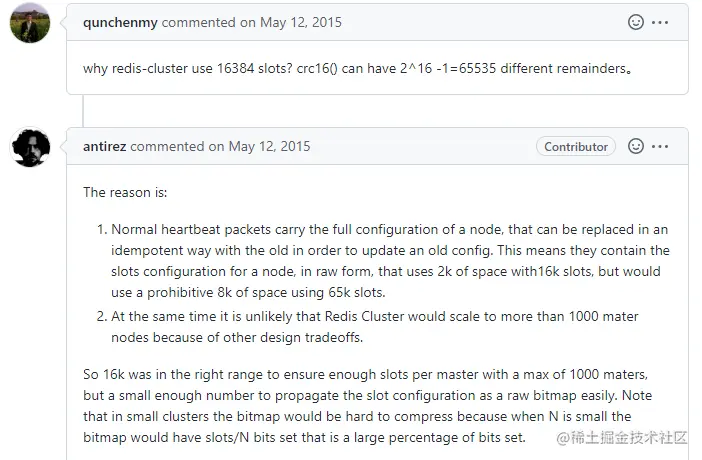The width and height of the screenshot is (702, 460).
Task: Open qunchenmy's profile avatar
Action: pos(30,22)
